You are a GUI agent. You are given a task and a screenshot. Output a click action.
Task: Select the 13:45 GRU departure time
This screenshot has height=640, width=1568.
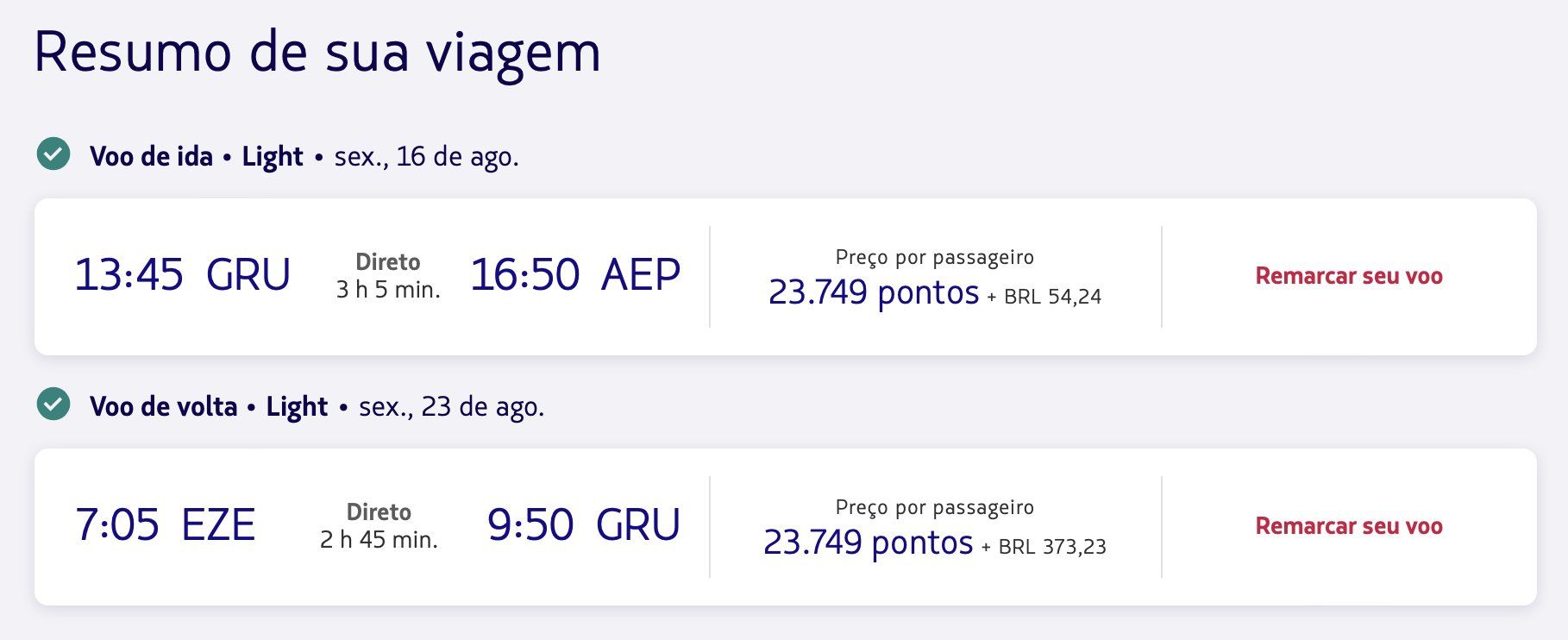coord(182,275)
